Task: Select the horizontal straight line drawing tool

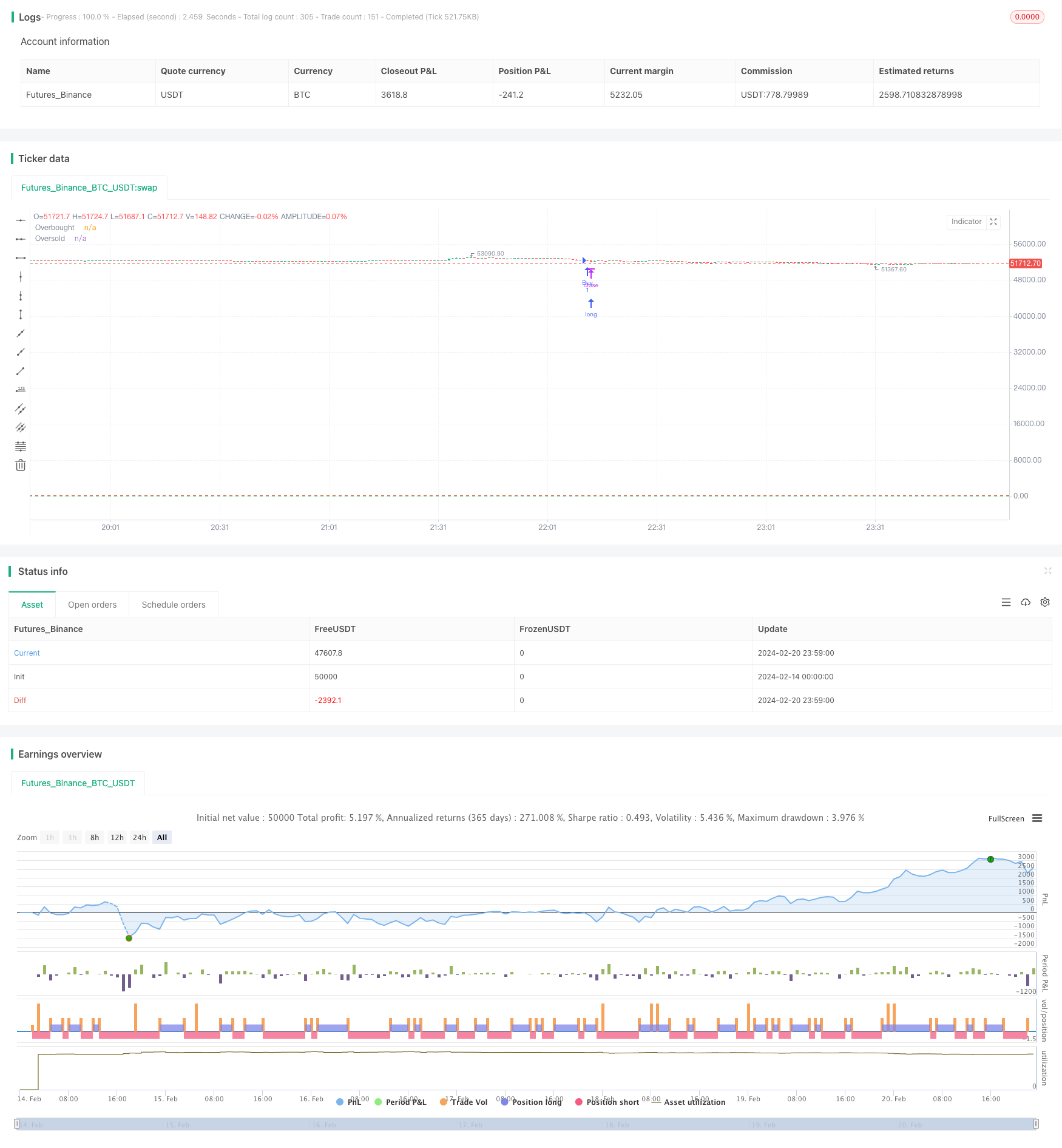Action: tap(21, 220)
